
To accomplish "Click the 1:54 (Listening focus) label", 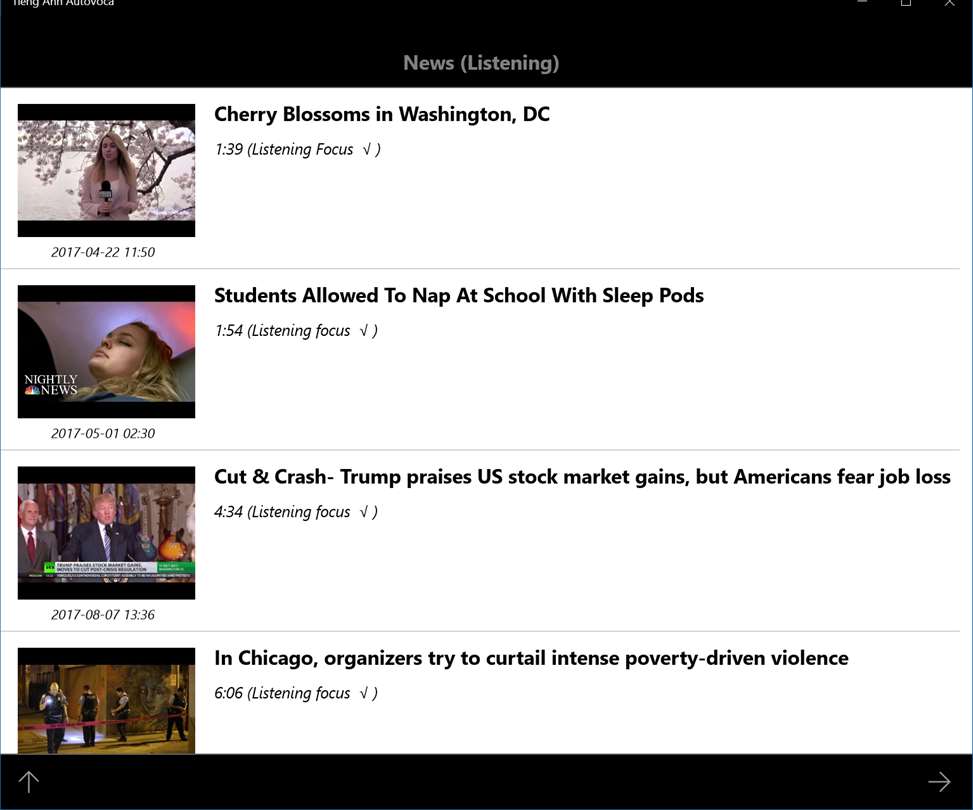I will (296, 331).
